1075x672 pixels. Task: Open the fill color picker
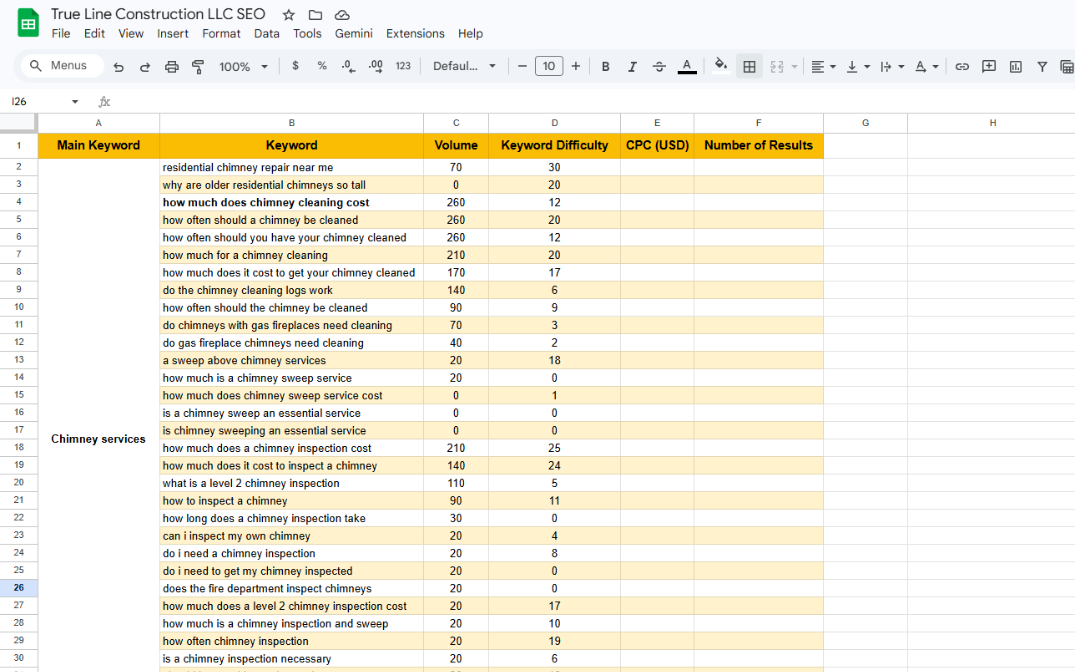(x=720, y=67)
